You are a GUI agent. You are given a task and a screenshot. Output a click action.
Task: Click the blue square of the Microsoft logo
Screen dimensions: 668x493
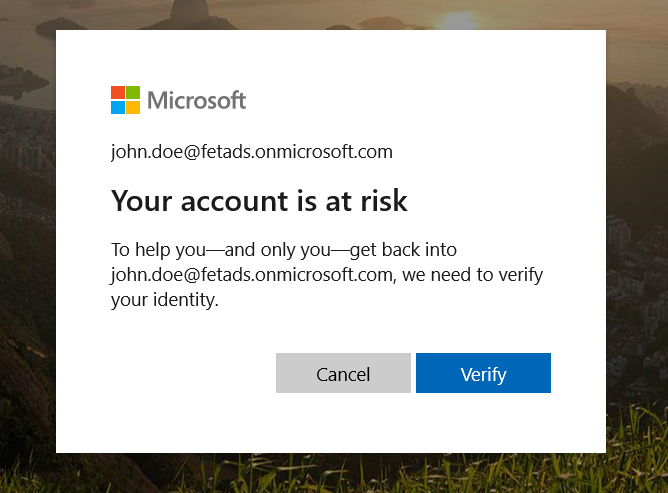pos(118,107)
